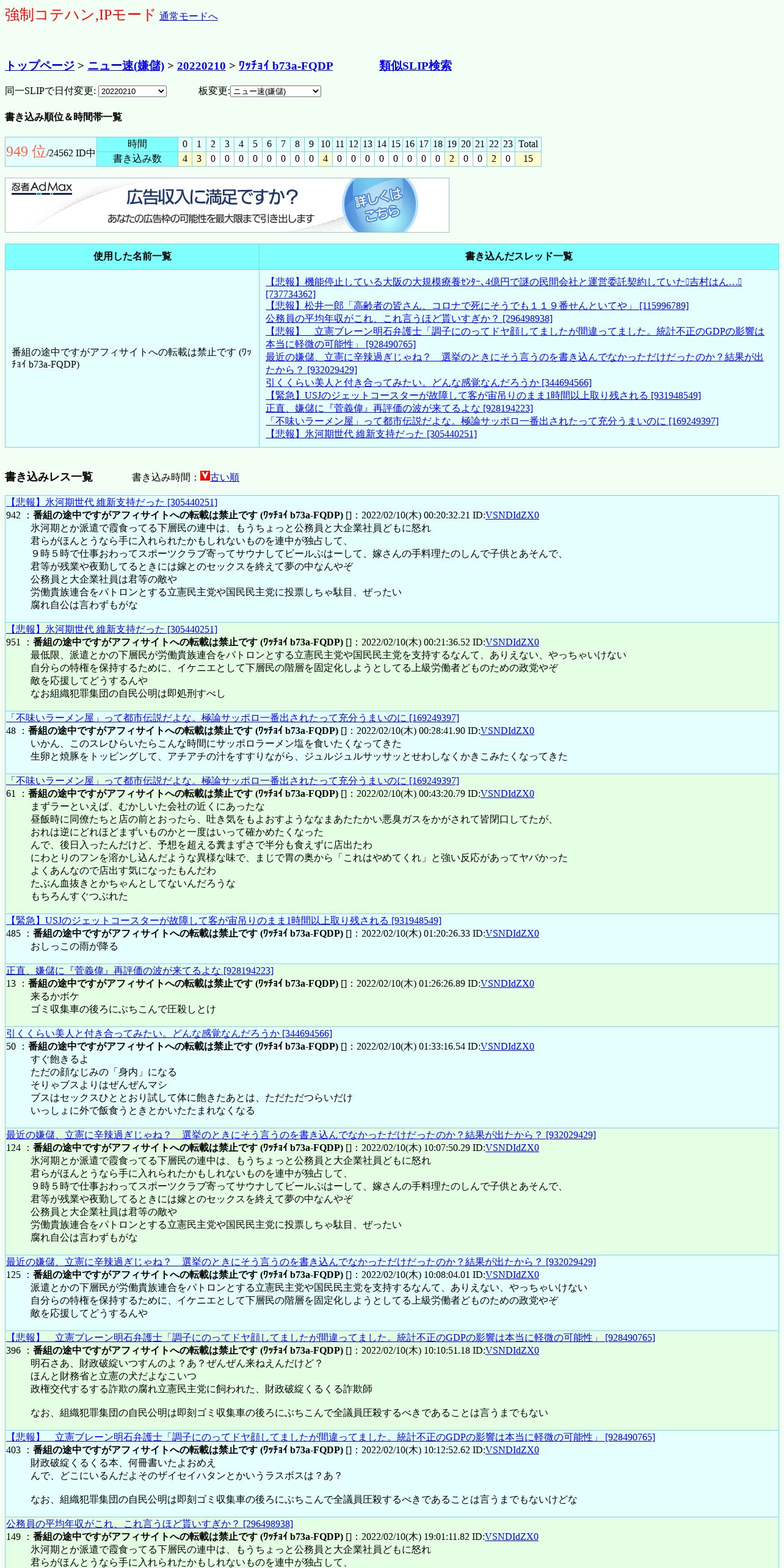784x1568 pixels.
Task: Open 美人 thread title above post 50
Action: pyautogui.click(x=169, y=1034)
